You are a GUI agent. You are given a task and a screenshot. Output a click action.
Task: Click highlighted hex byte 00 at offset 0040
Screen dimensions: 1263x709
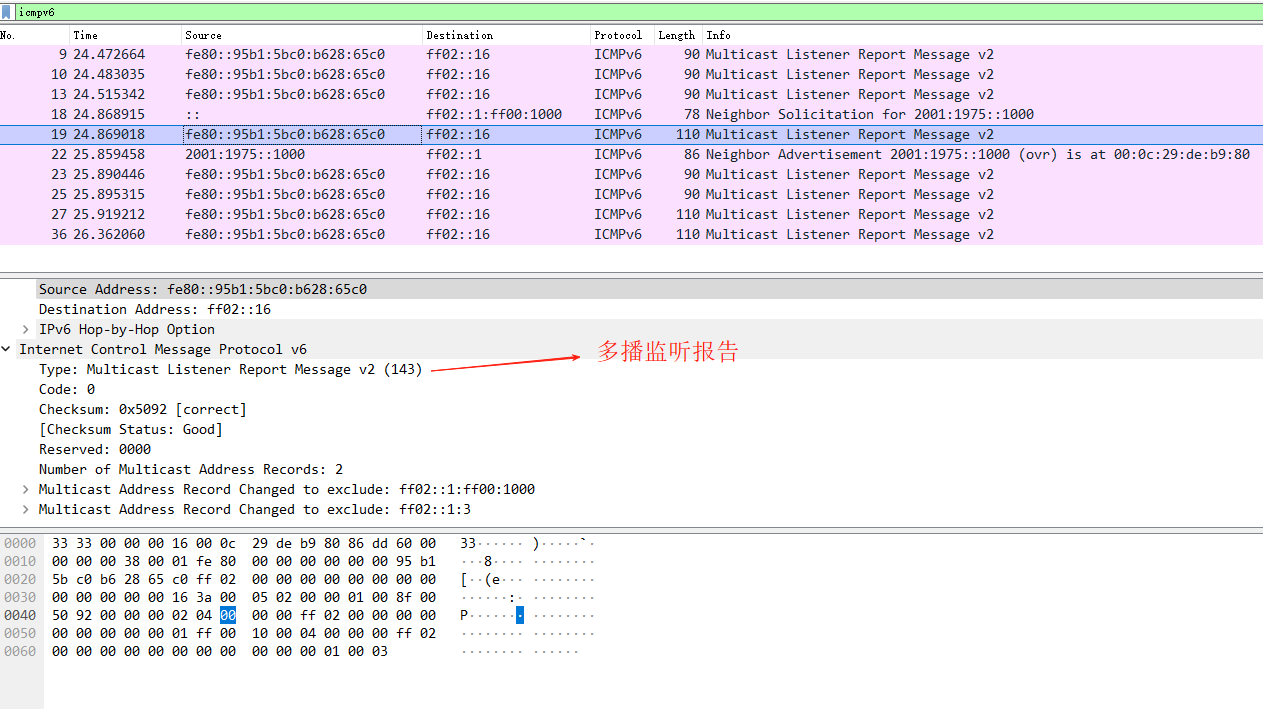pos(228,615)
